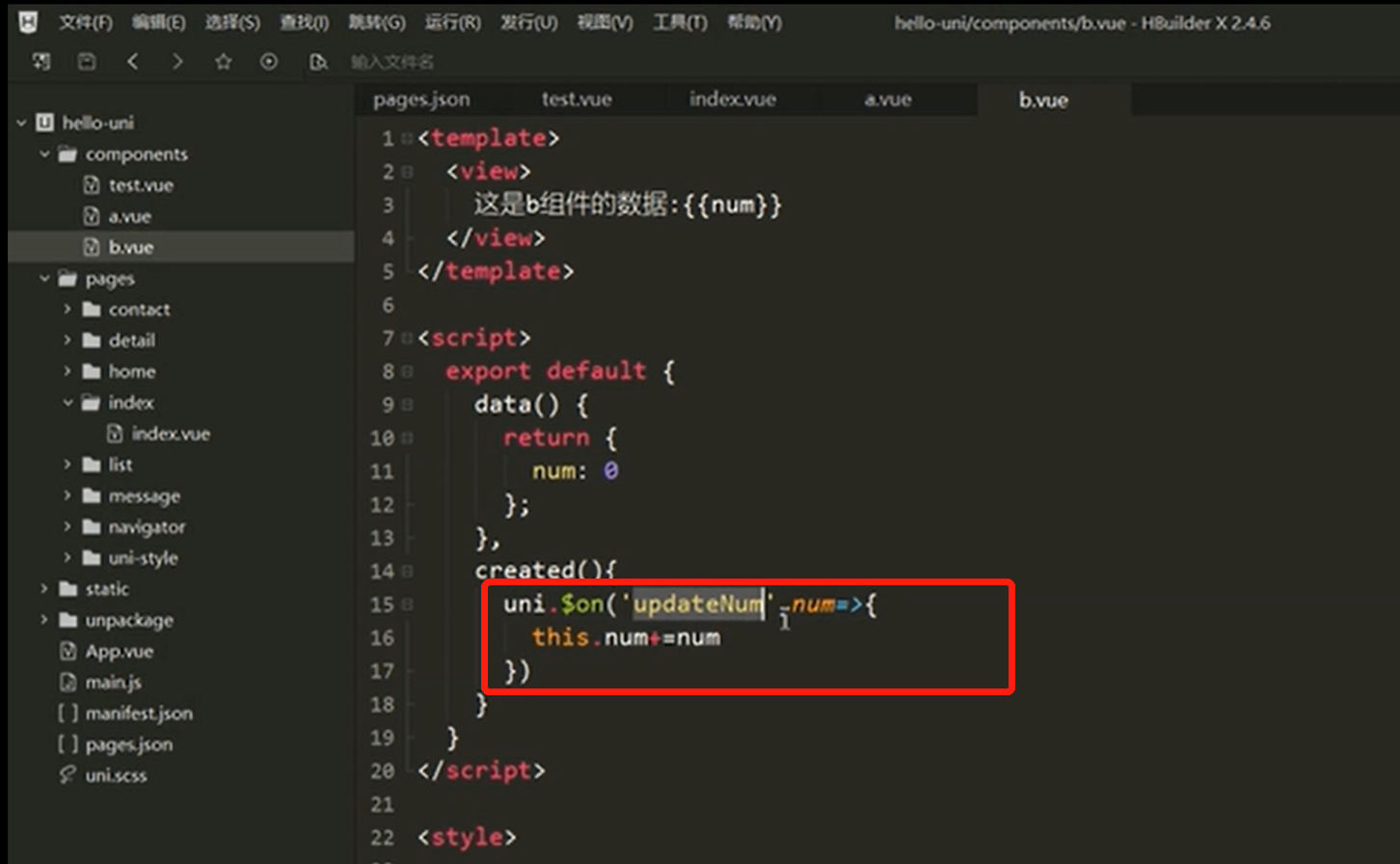
Task: Fold the view block at line 2
Action: [407, 172]
